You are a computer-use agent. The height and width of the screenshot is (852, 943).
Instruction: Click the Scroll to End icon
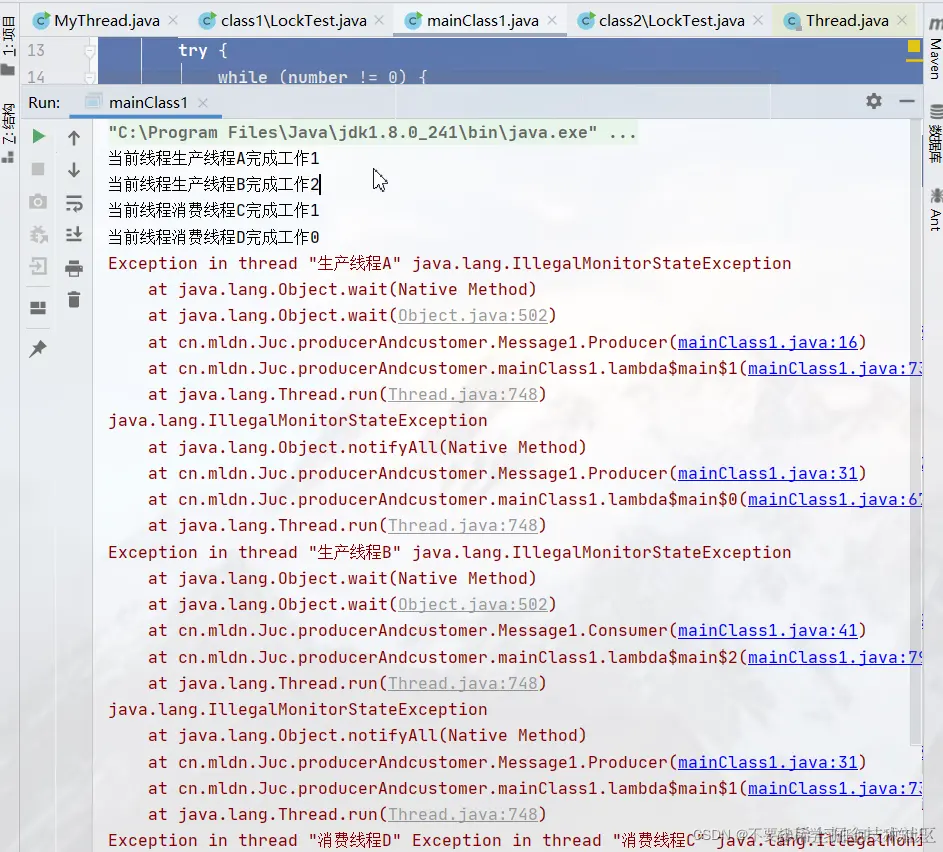click(x=74, y=234)
